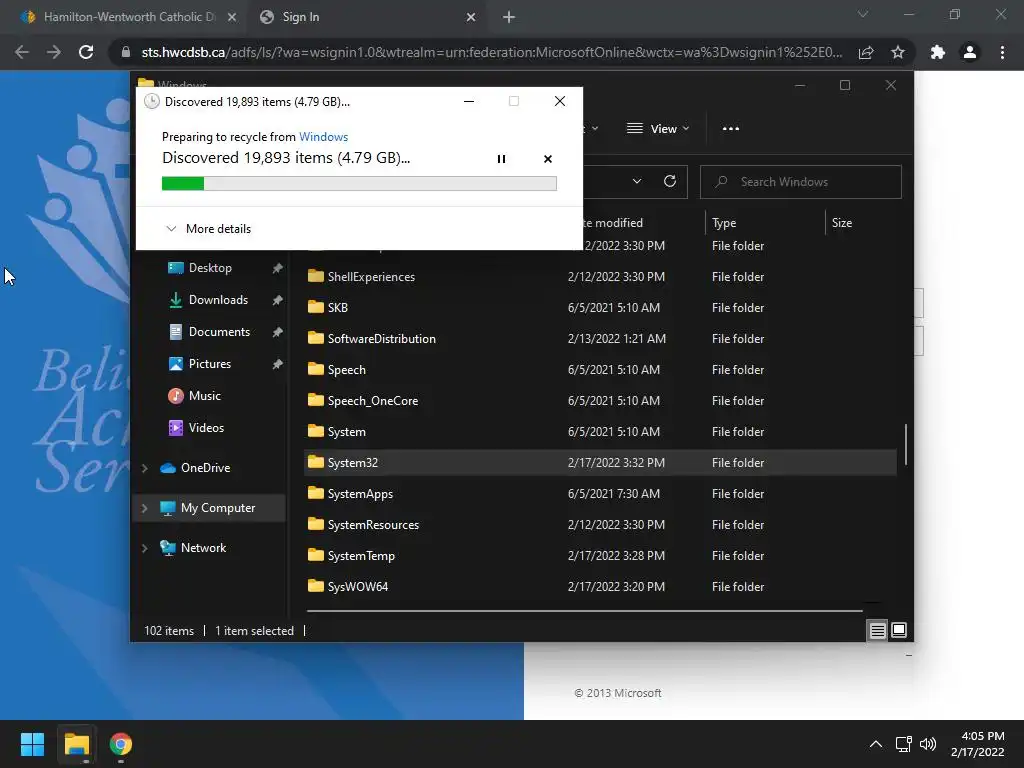Viewport: 1024px width, 768px height.
Task: Click the recycle progress bar
Action: (359, 184)
